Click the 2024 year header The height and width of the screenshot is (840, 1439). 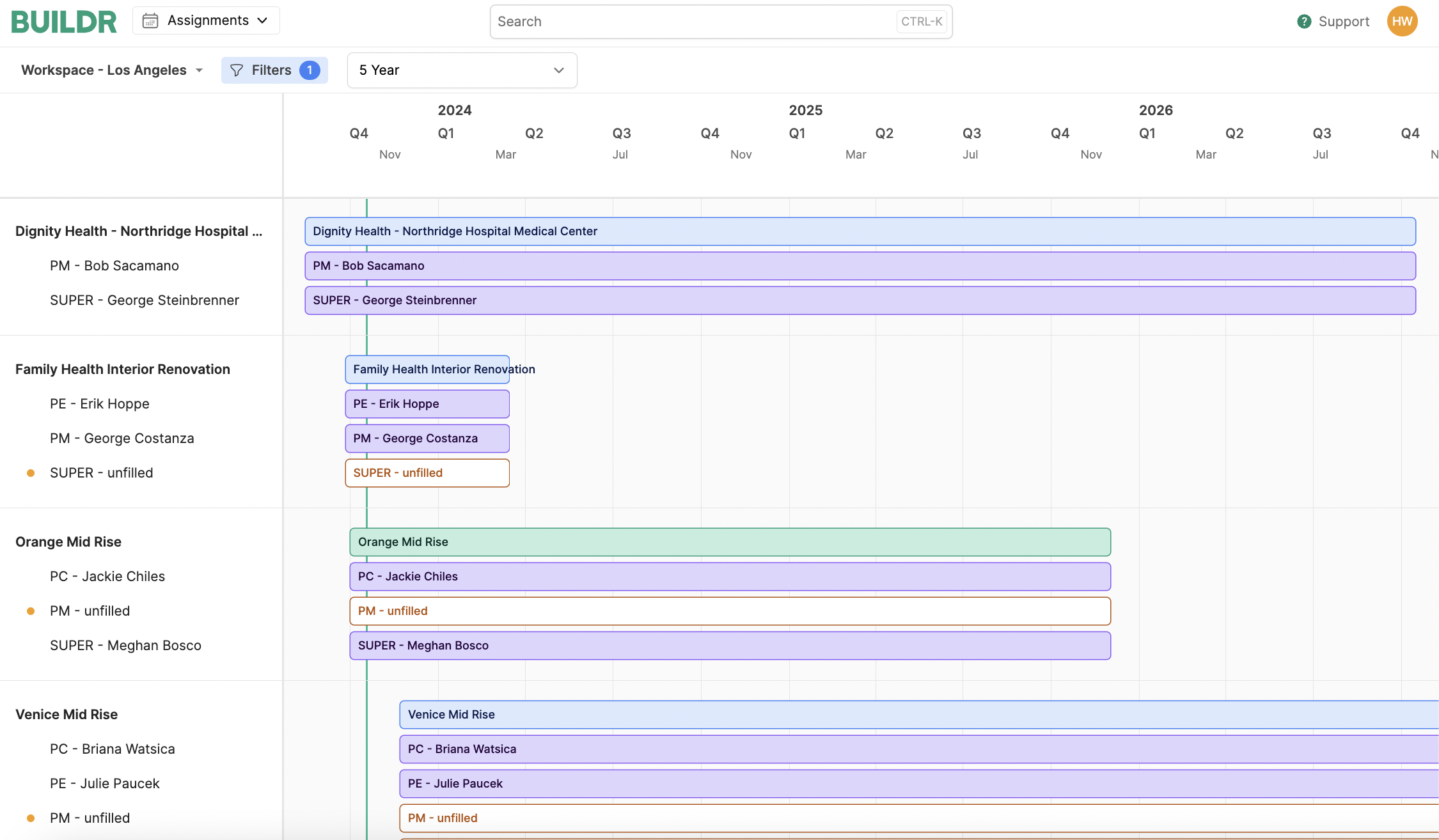click(x=455, y=110)
